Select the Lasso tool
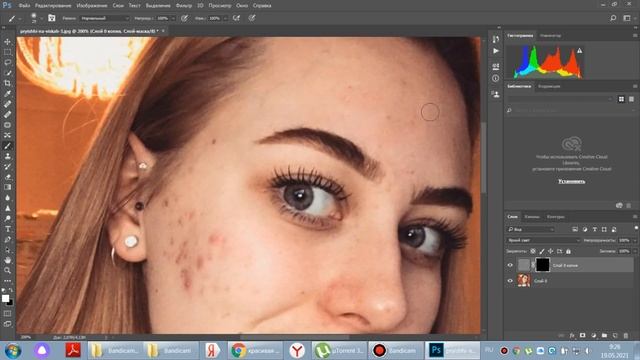 click(7, 62)
